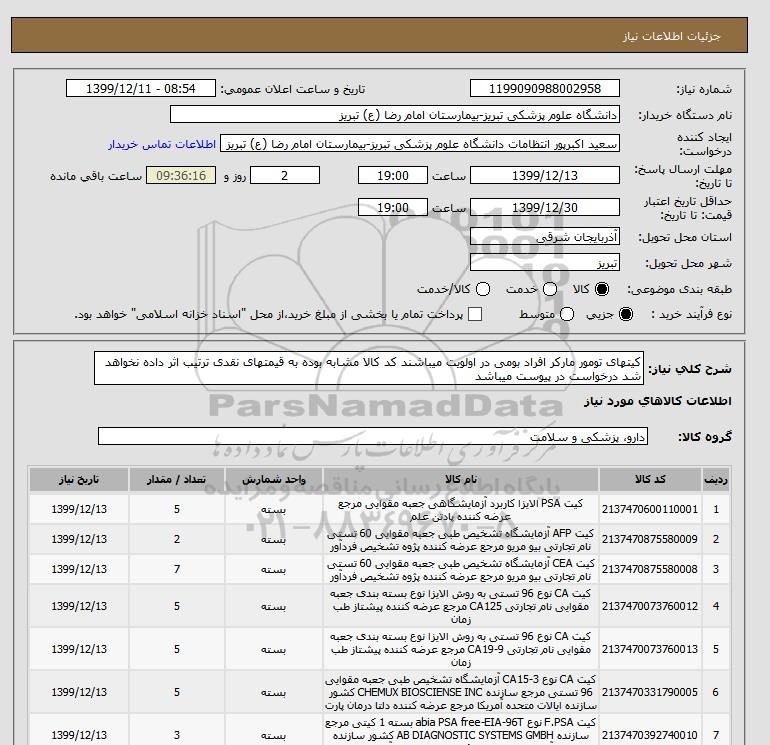The image size is (770, 745).
Task: Click the CA125 kit item name
Action: point(461,607)
